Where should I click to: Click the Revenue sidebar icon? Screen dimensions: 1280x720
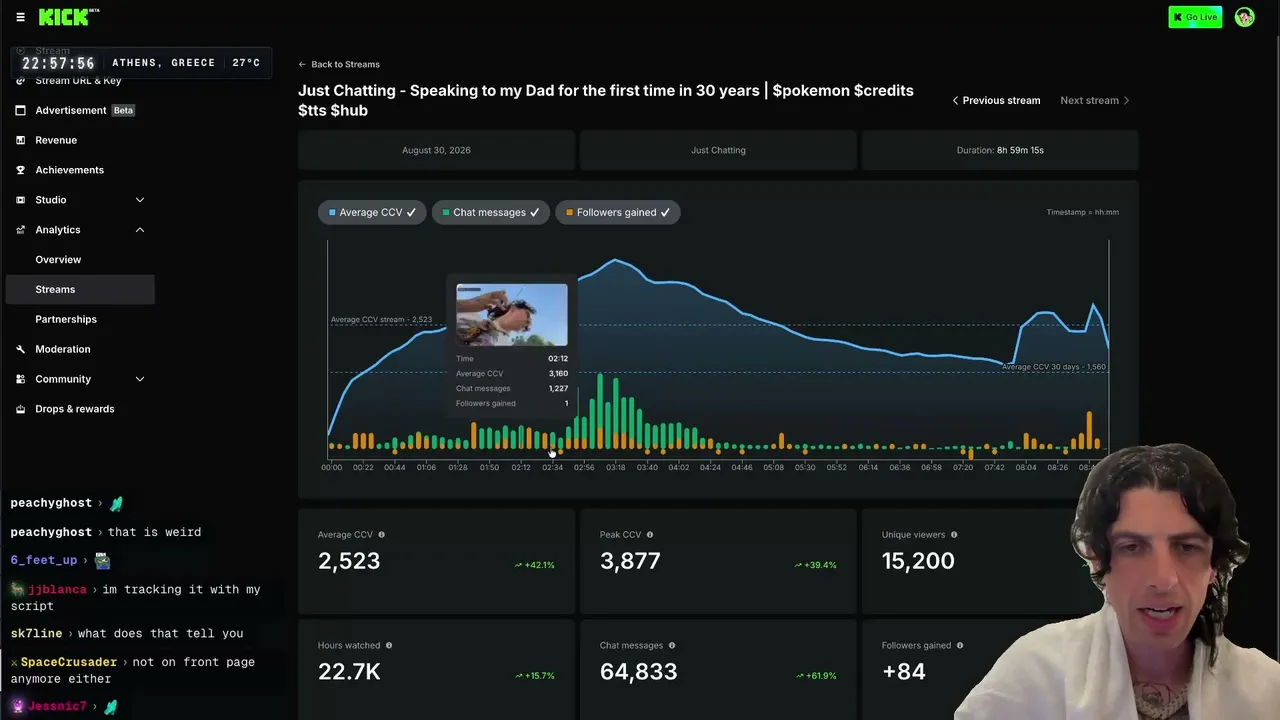(x=20, y=140)
